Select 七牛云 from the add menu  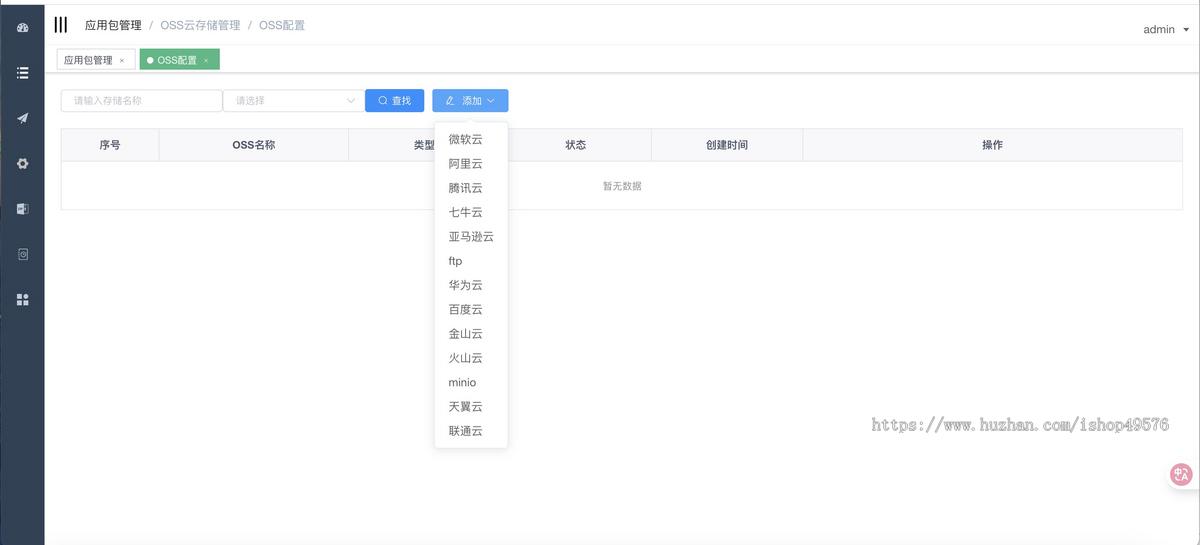click(471, 212)
